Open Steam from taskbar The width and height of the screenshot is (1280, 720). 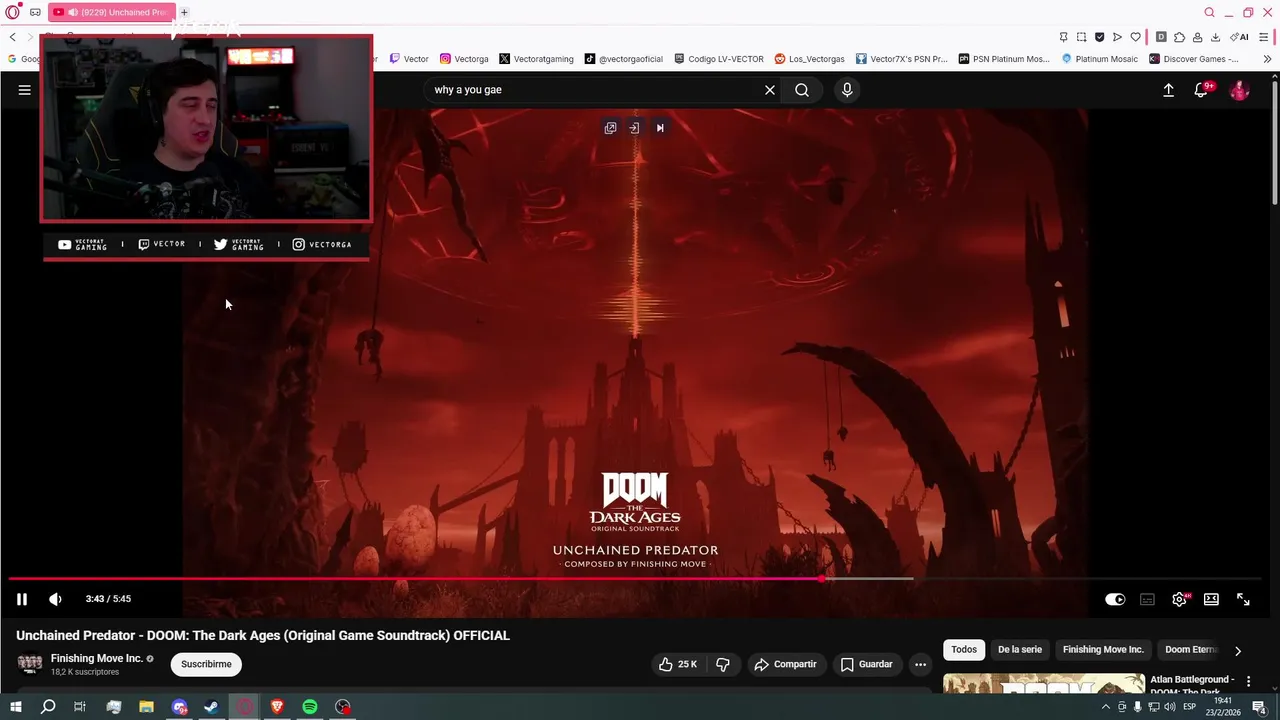(x=211, y=707)
